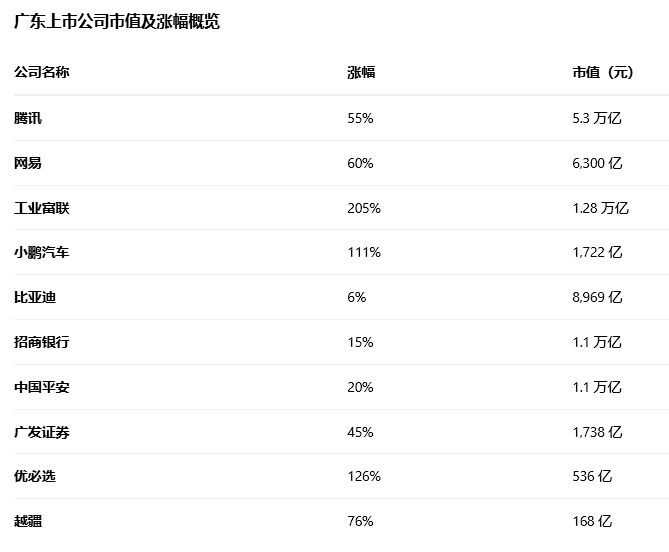Select 腾讯's 5.3 万亿 market value

pos(597,118)
